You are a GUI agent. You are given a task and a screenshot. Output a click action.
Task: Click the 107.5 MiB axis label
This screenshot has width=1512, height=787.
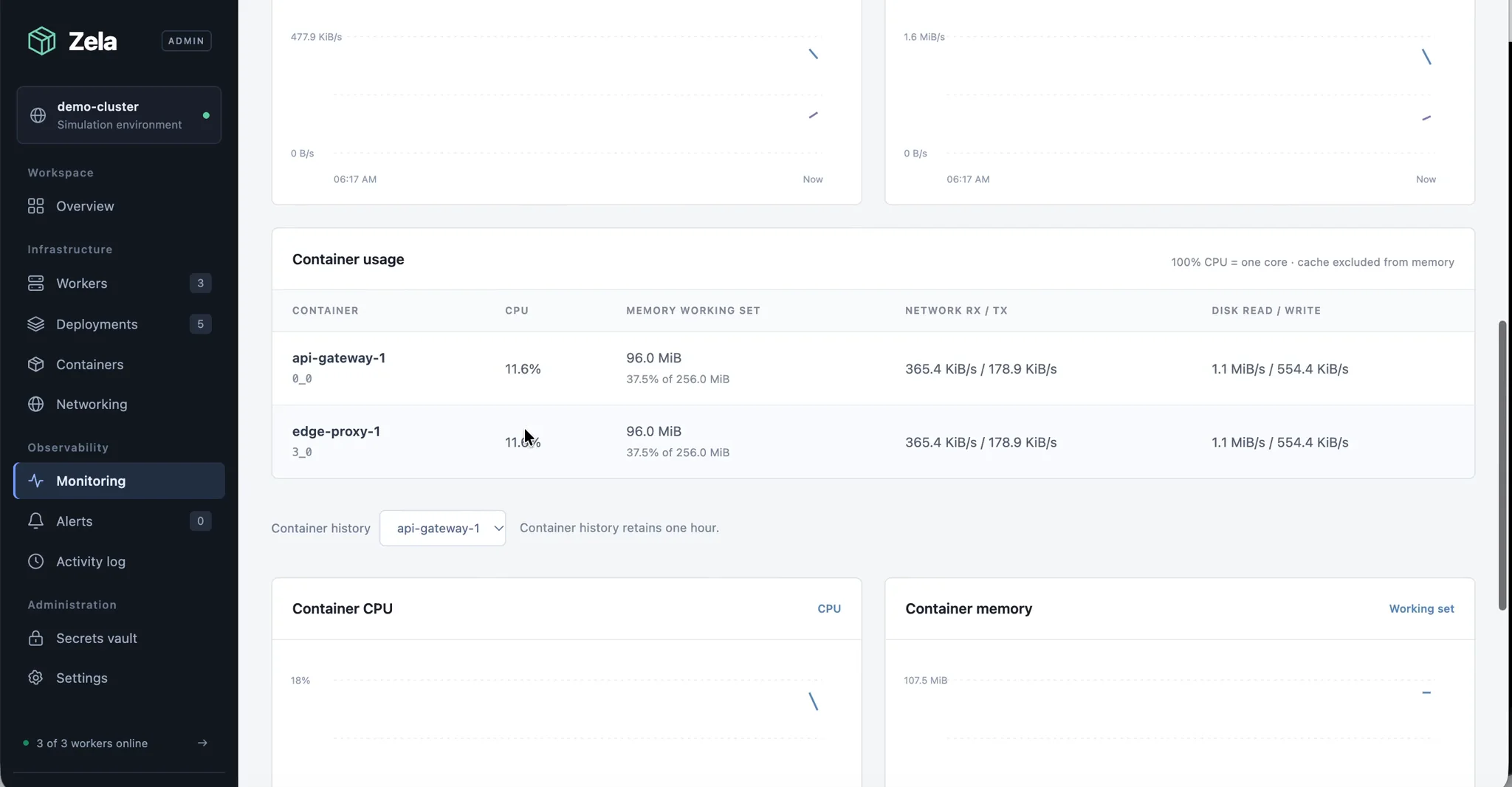925,681
